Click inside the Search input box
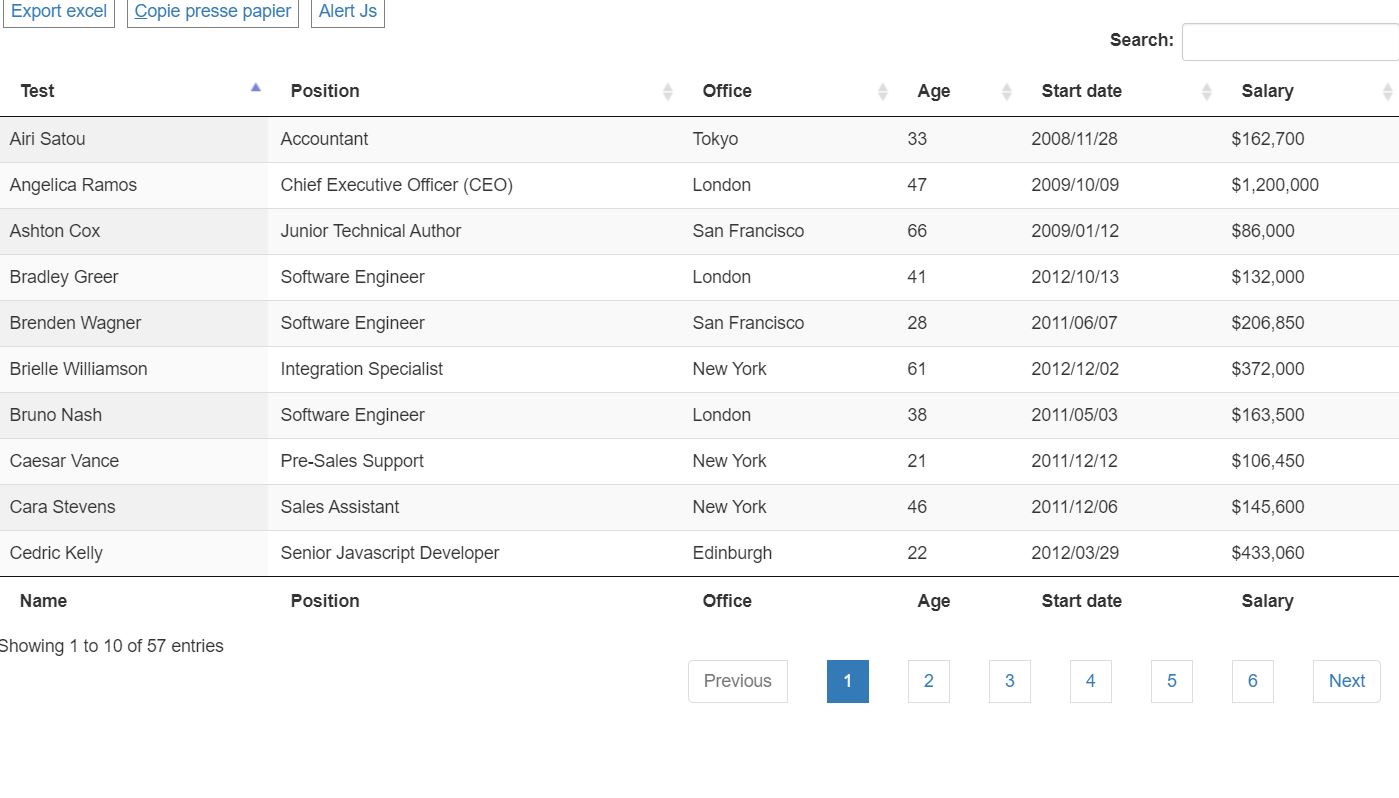Image resolution: width=1399 pixels, height=798 pixels. pyautogui.click(x=1290, y=41)
